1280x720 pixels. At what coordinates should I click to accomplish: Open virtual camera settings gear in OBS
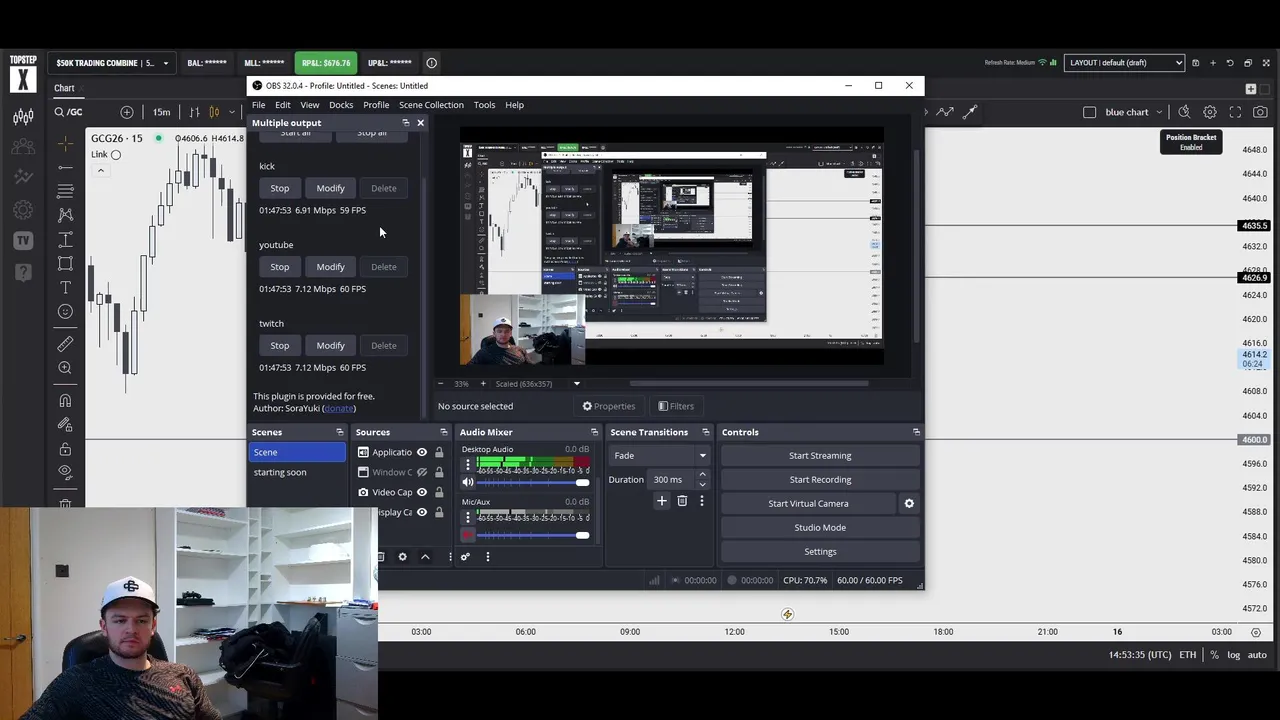(909, 503)
